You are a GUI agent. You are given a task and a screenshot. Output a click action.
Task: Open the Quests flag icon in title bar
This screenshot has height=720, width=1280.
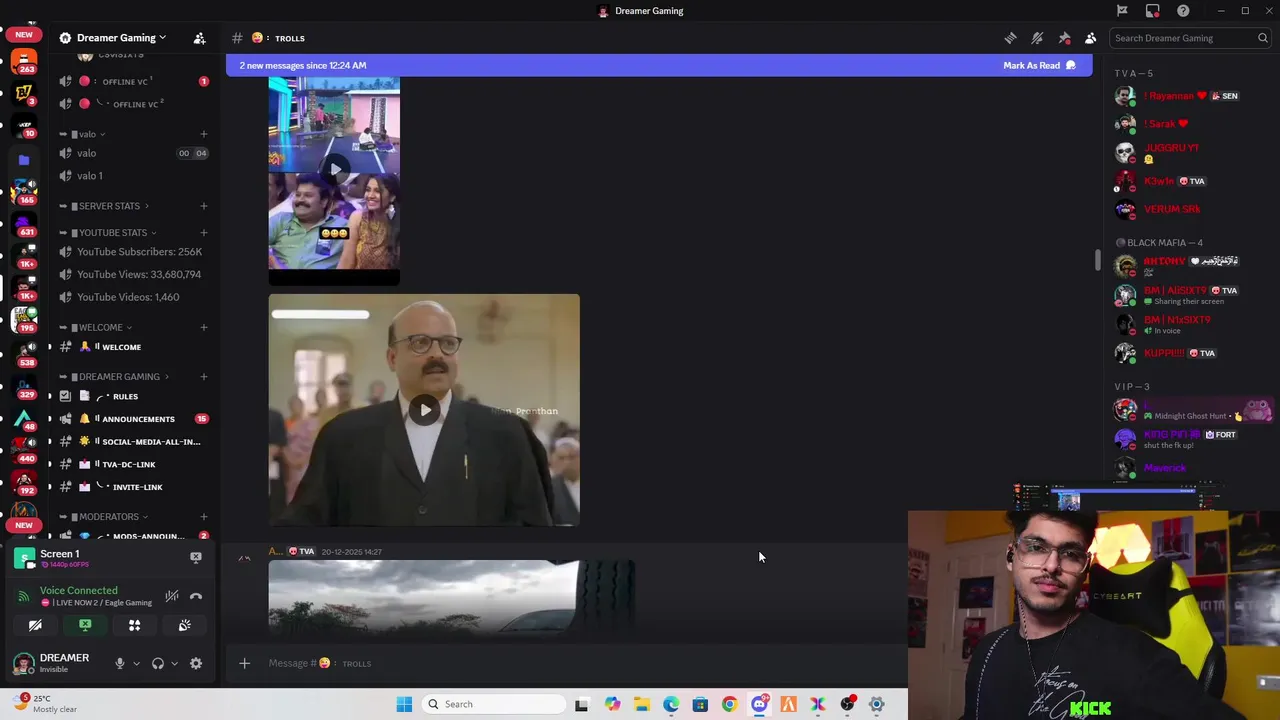point(1122,11)
